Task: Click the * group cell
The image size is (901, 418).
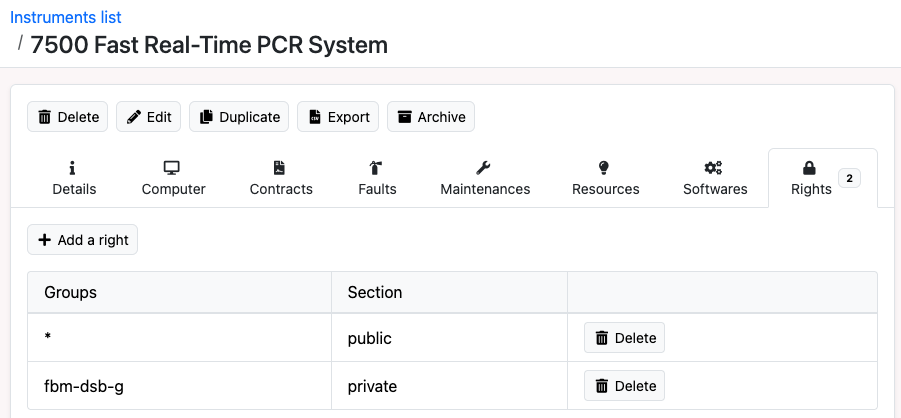Action: [x=180, y=338]
